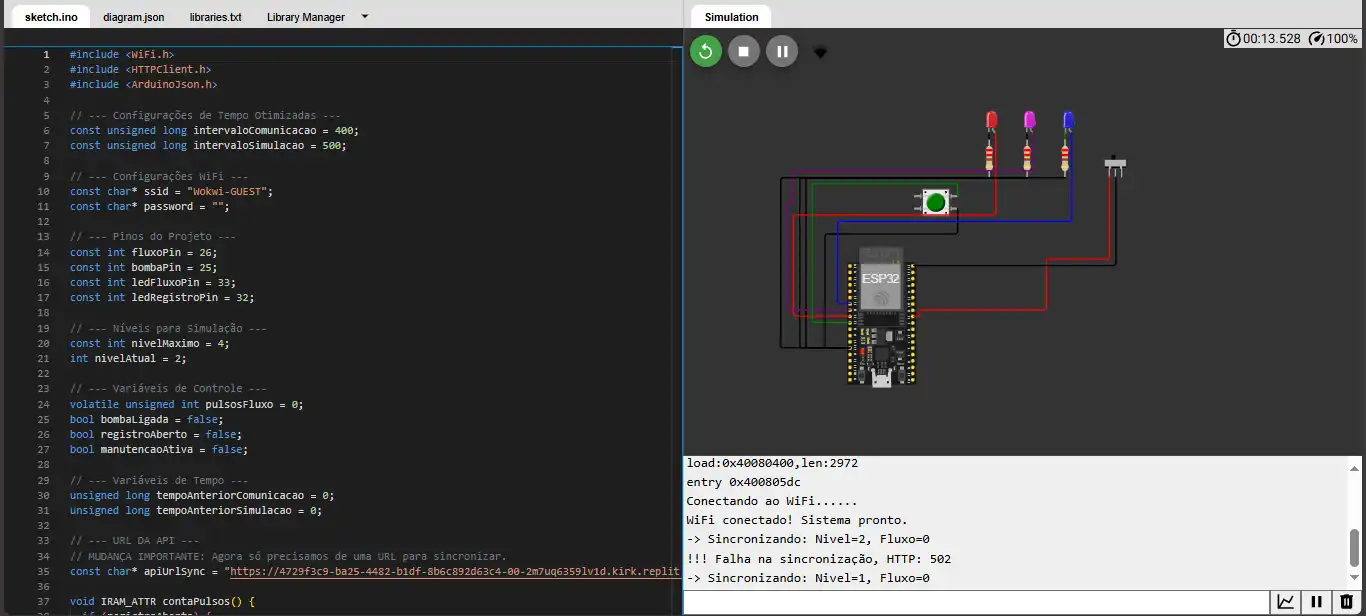The width and height of the screenshot is (1366, 616).
Task: Click the intervaloComunicacao = 400 line
Action: 214,130
